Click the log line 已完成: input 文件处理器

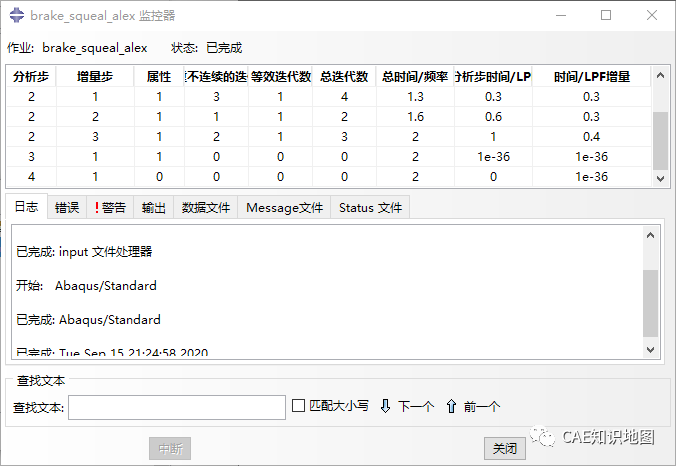click(x=84, y=251)
